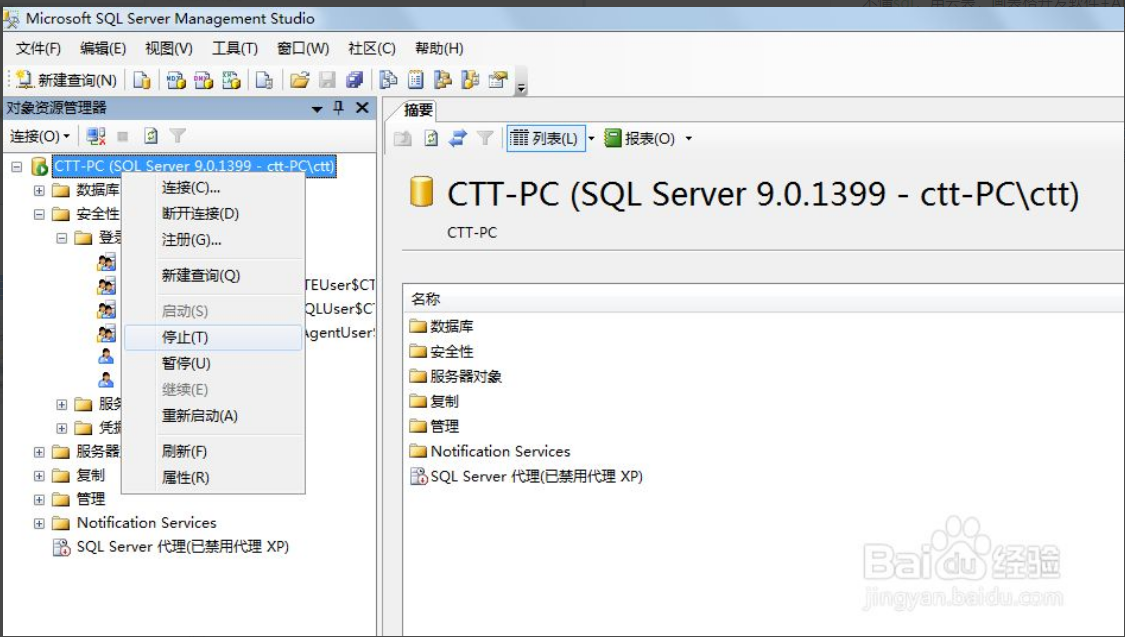Screen dimensions: 1125x637
Task: Open the 编辑(E) menu
Action: pyautogui.click(x=103, y=48)
